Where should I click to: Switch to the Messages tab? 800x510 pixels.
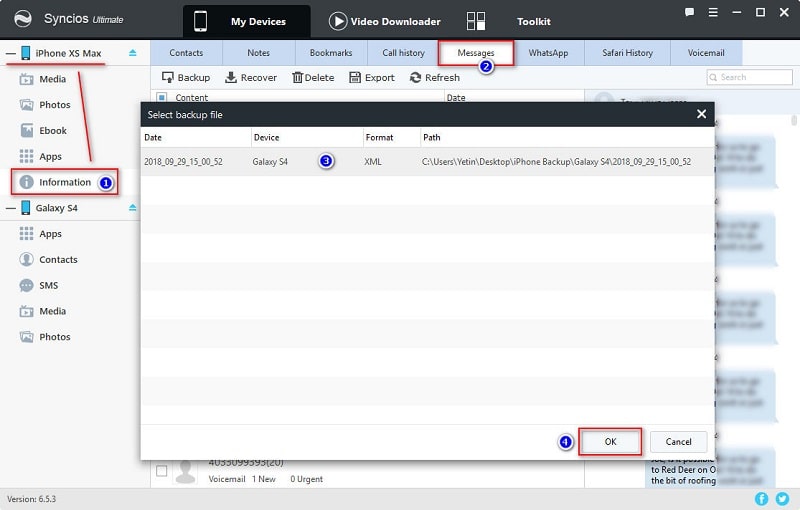click(476, 53)
